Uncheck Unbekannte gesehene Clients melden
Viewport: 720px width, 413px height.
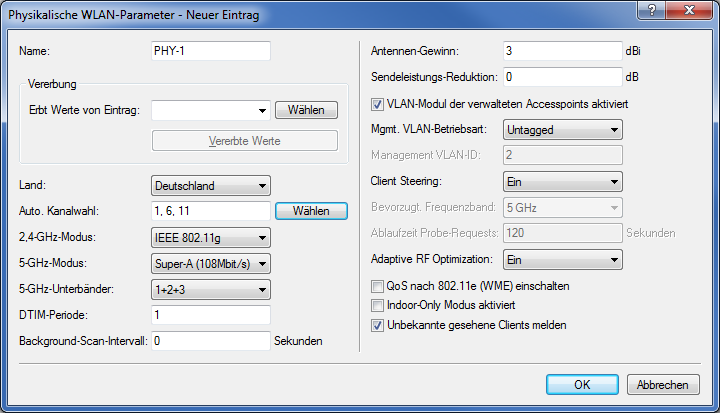377,325
